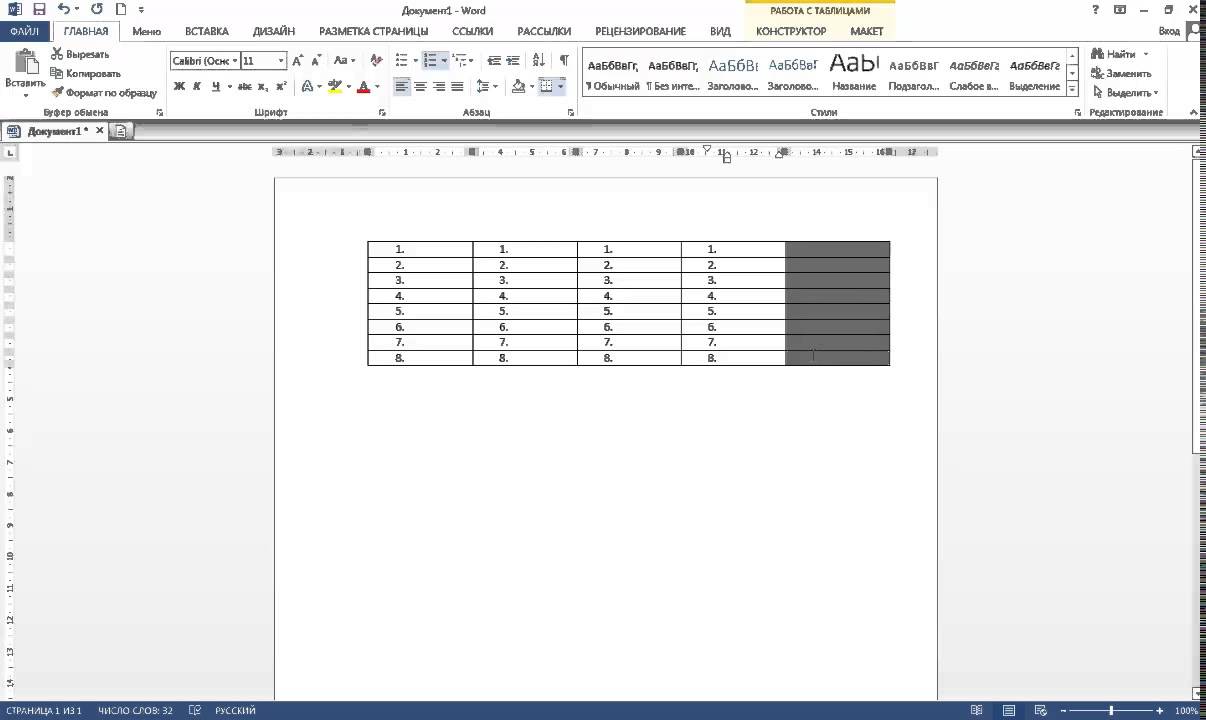Click the Вставить (Paste) clipboard icon
The width and height of the screenshot is (1206, 720).
pos(25,62)
